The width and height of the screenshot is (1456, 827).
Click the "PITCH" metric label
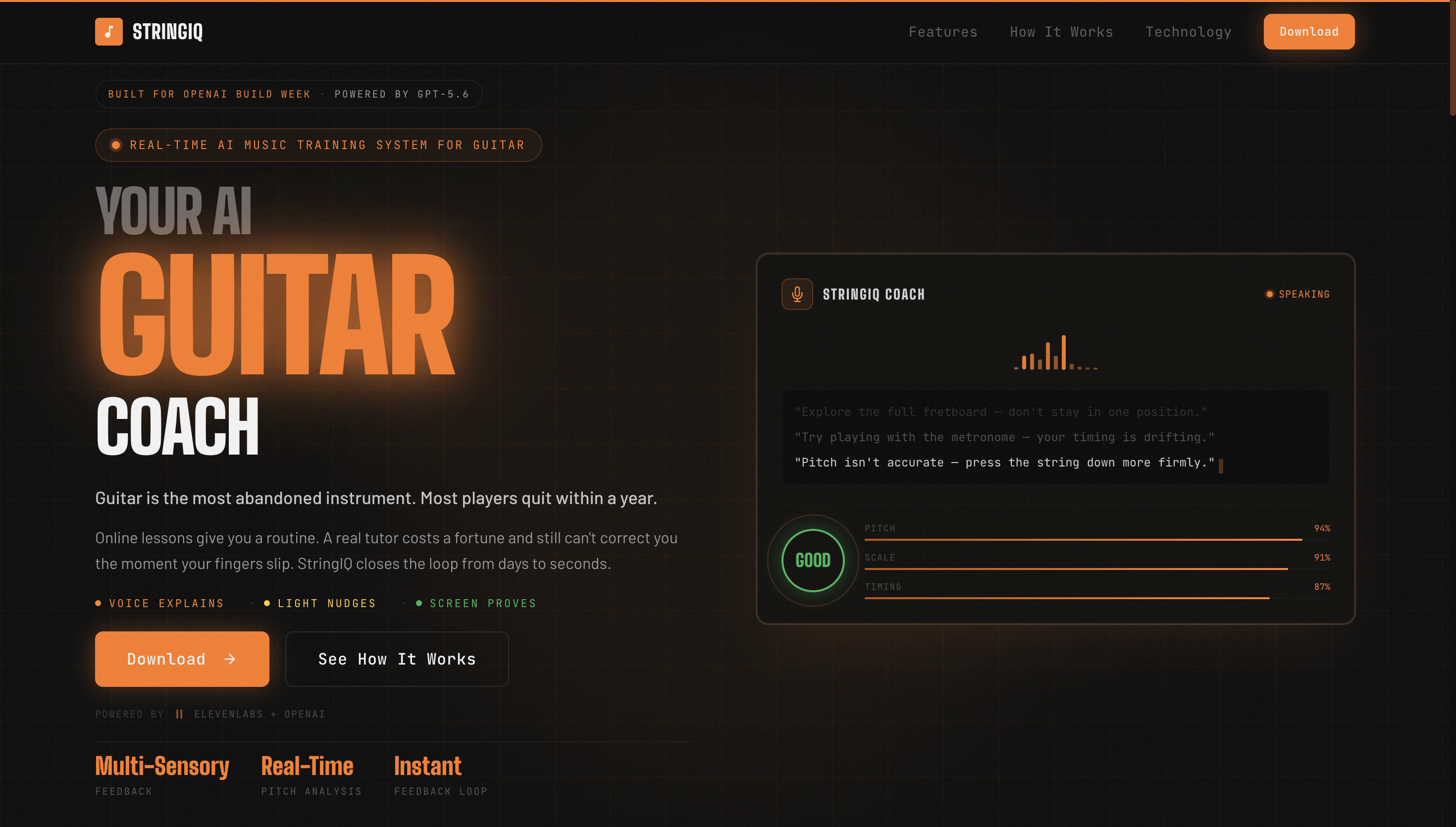[x=880, y=528]
